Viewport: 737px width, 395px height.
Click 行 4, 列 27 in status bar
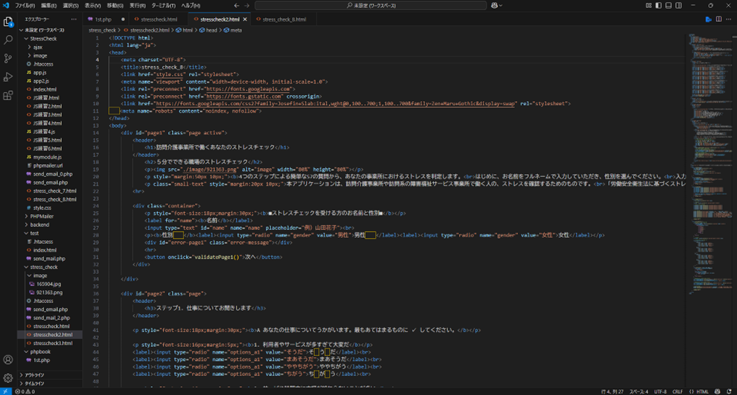click(612, 391)
